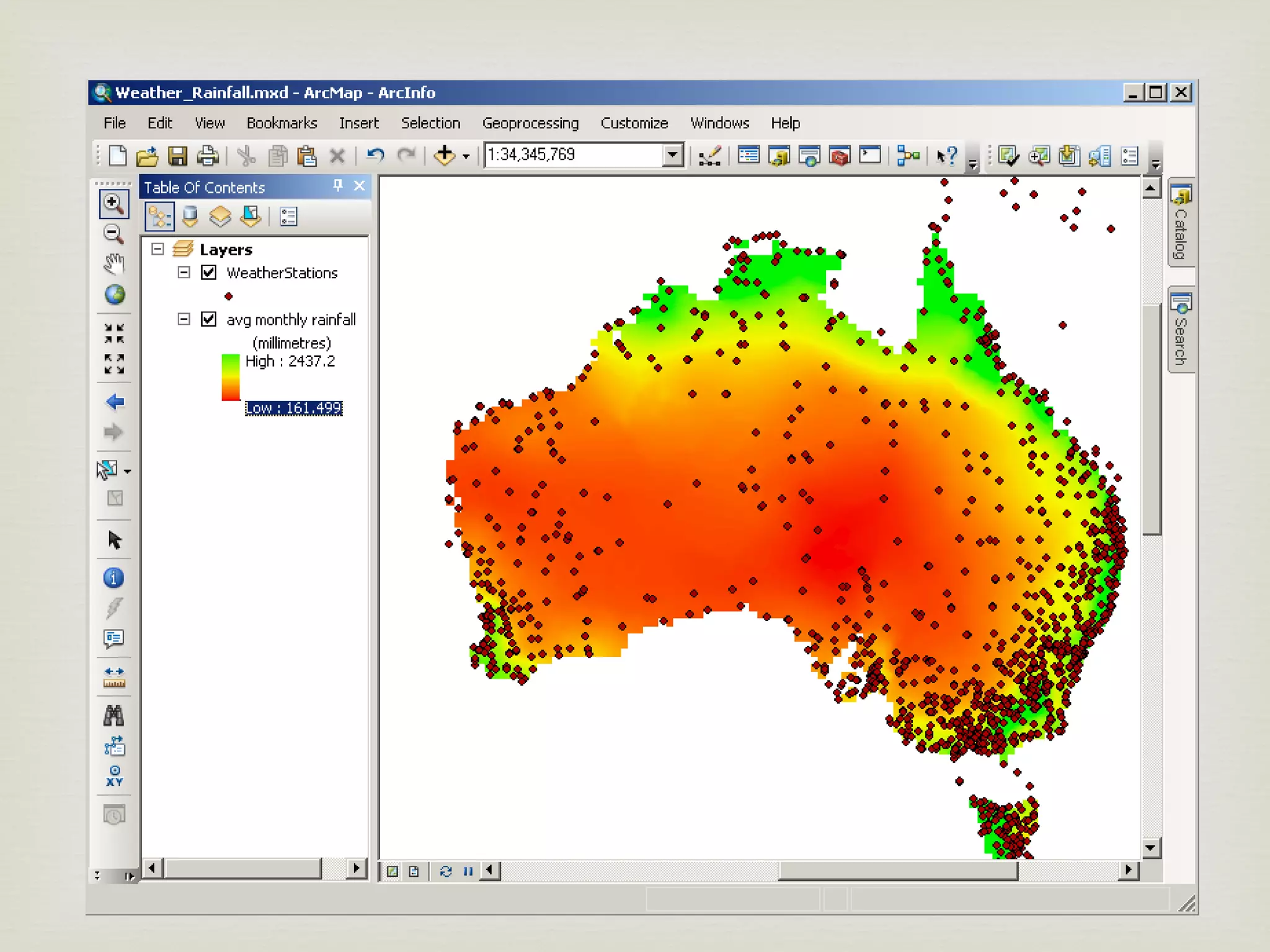Click the Full Extent globe icon
The width and height of the screenshot is (1270, 952).
pos(114,295)
